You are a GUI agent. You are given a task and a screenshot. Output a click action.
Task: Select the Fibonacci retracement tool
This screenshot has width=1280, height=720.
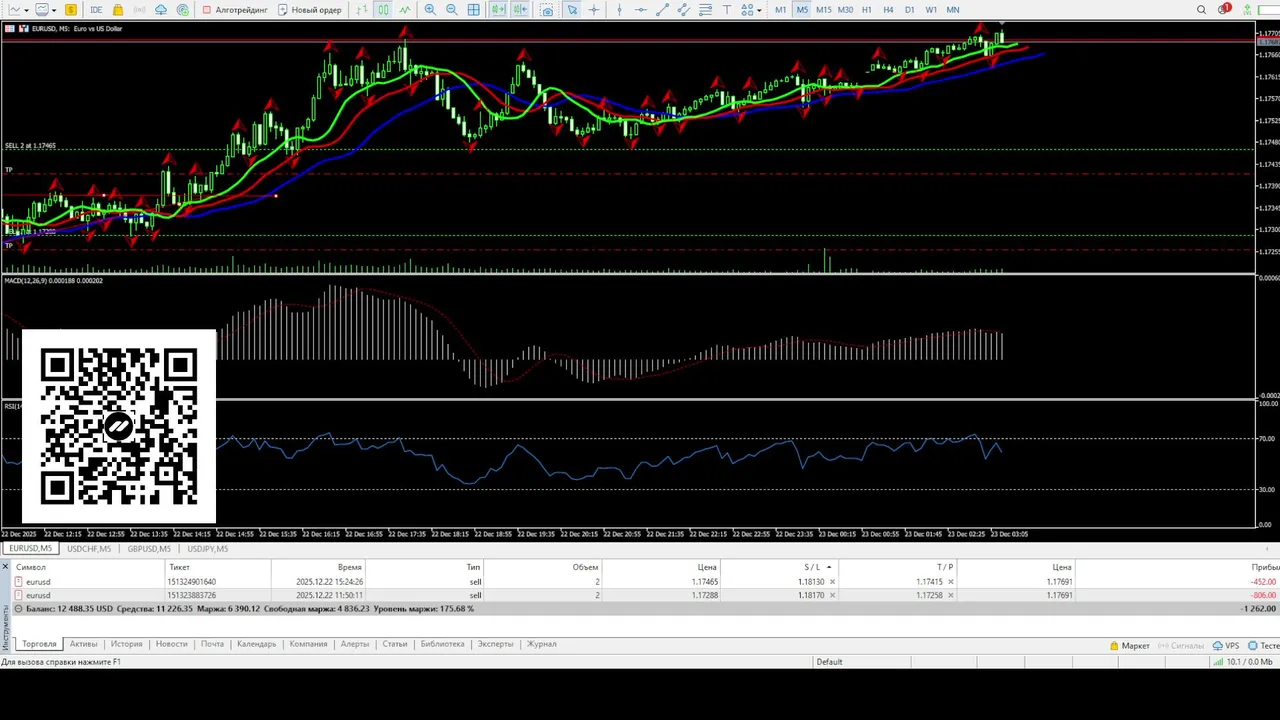pyautogui.click(x=706, y=10)
